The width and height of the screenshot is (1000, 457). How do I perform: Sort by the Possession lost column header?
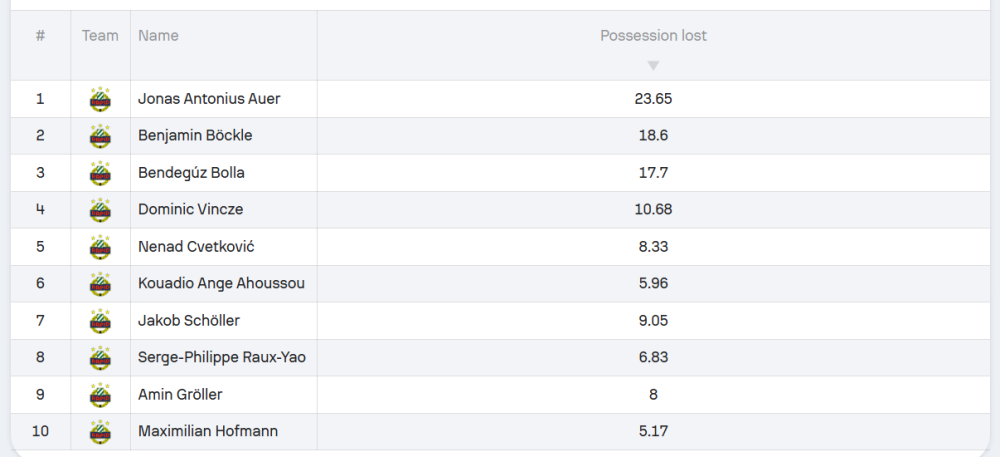[x=653, y=36]
